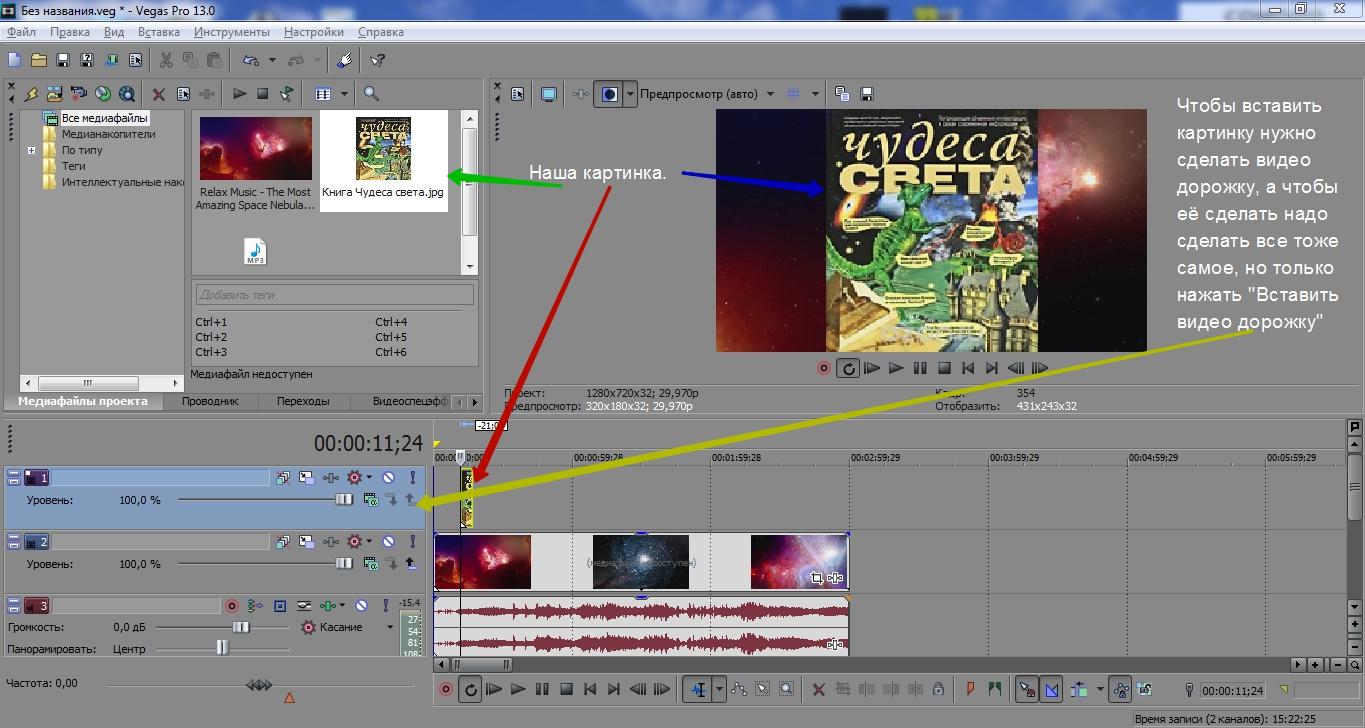Screen dimensions: 1365x728
Task: Open the automation settings dropdown on track 1
Action: click(369, 478)
